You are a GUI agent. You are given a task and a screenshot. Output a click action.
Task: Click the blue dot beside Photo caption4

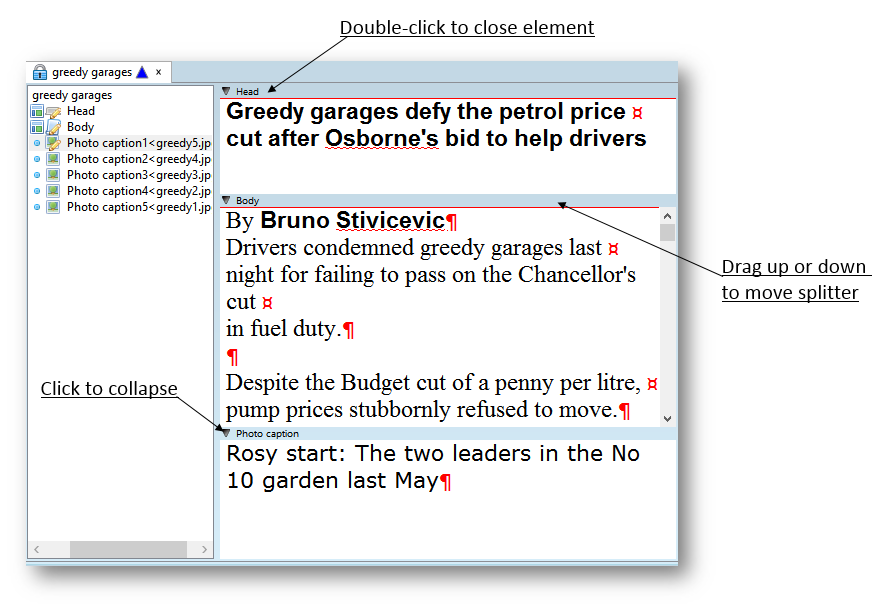37,191
